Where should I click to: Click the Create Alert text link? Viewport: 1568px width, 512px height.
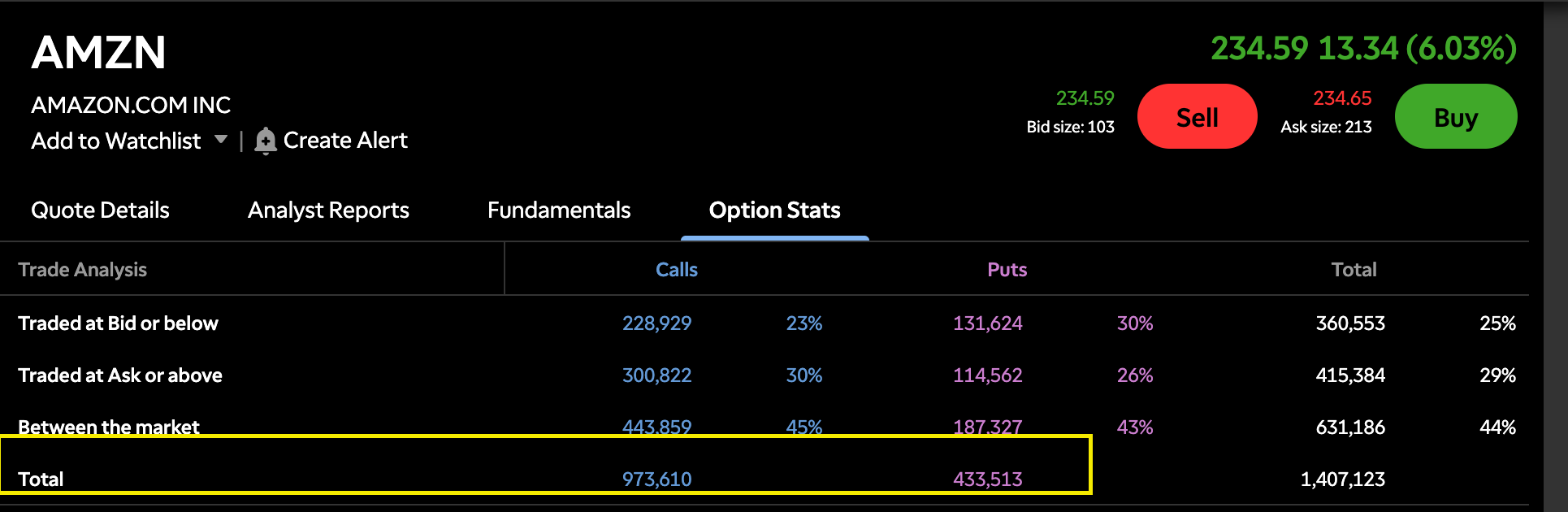click(x=345, y=141)
